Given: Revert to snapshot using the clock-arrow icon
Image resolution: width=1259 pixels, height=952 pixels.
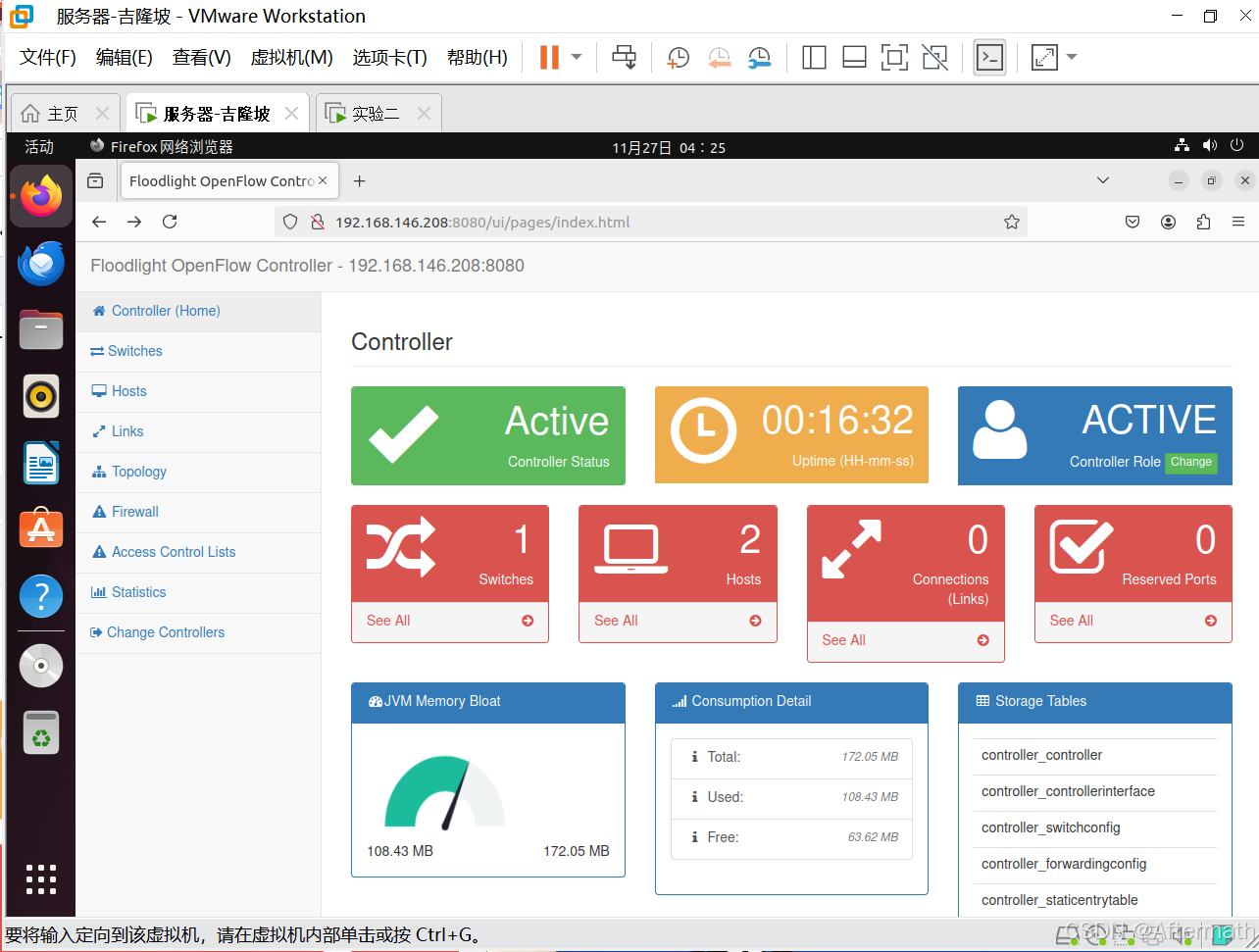Looking at the screenshot, I should [x=719, y=58].
